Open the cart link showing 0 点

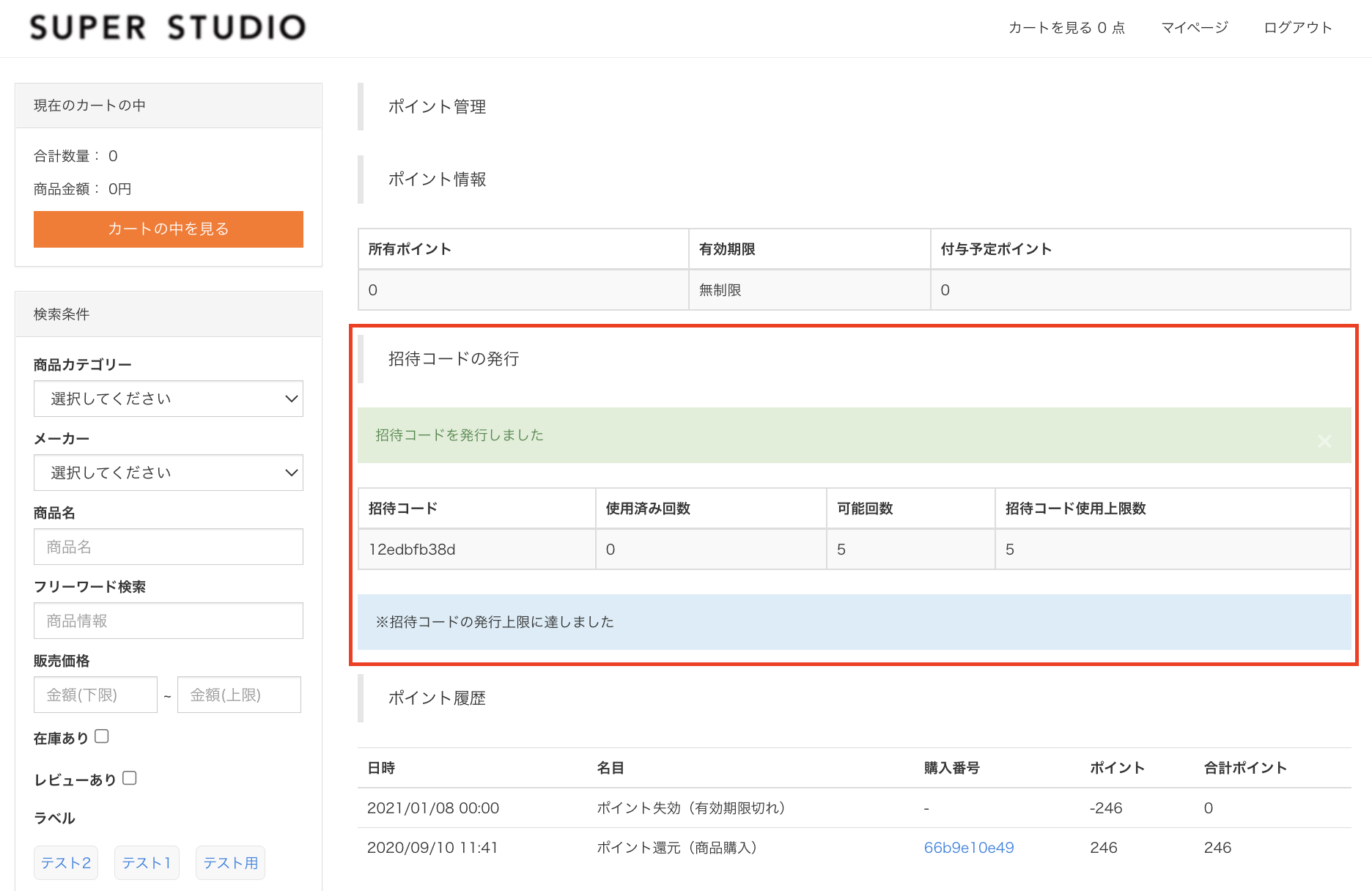coord(1066,28)
